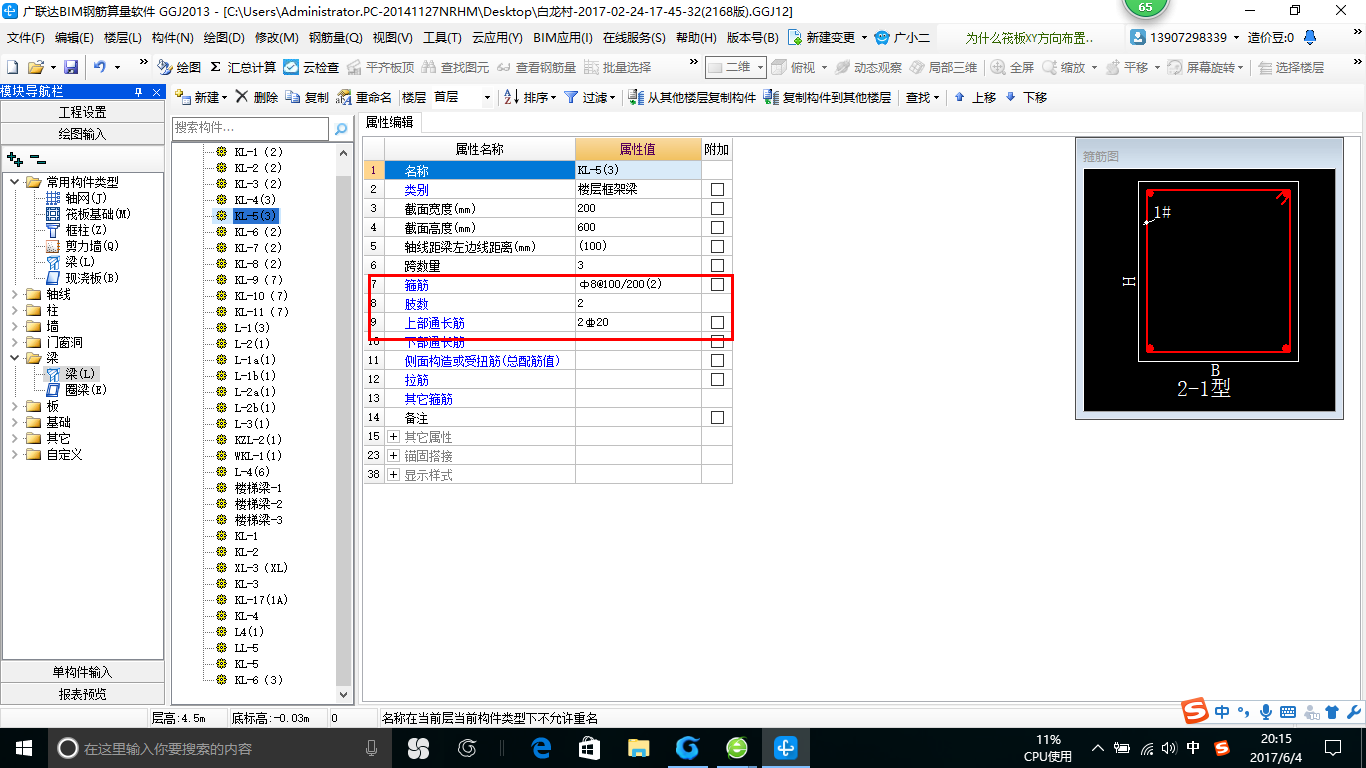
Task: Click 动态观察 orbit view tool
Action: pos(868,67)
